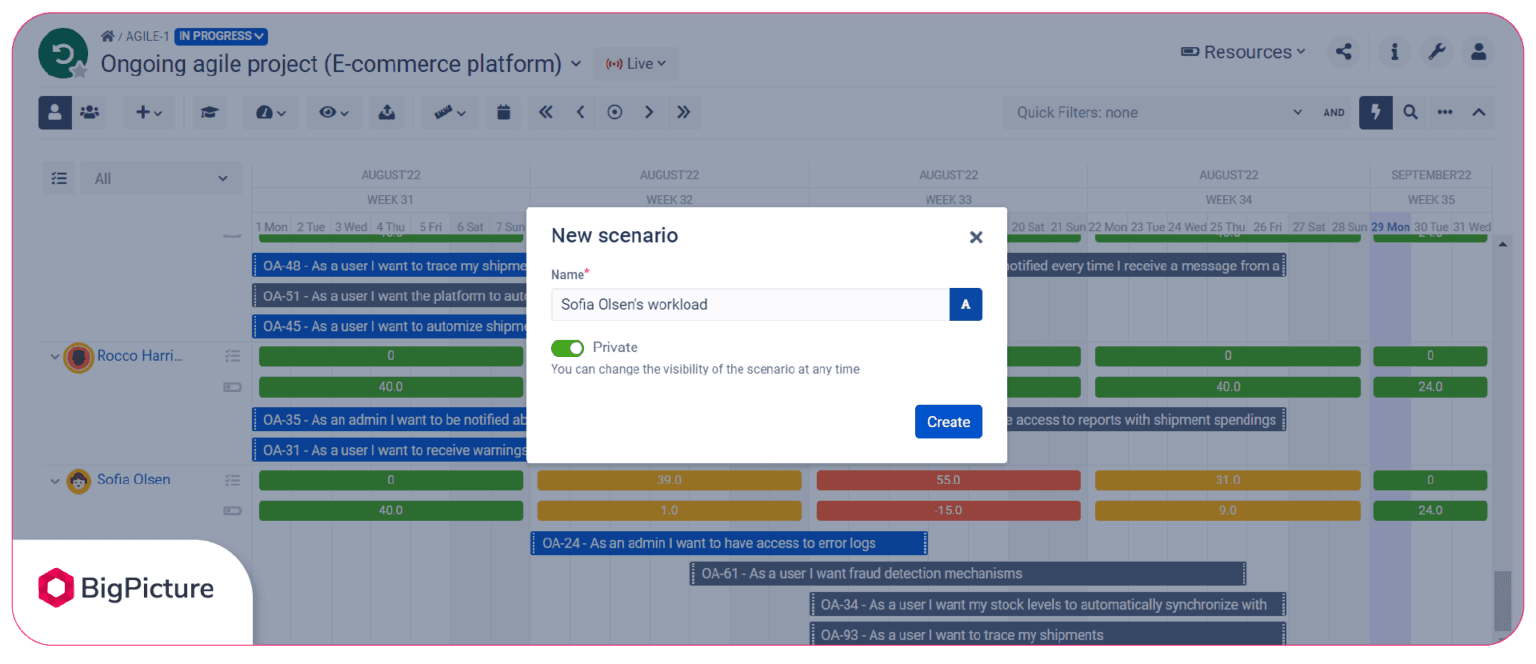Select task OA-24 error logs bar

click(729, 543)
